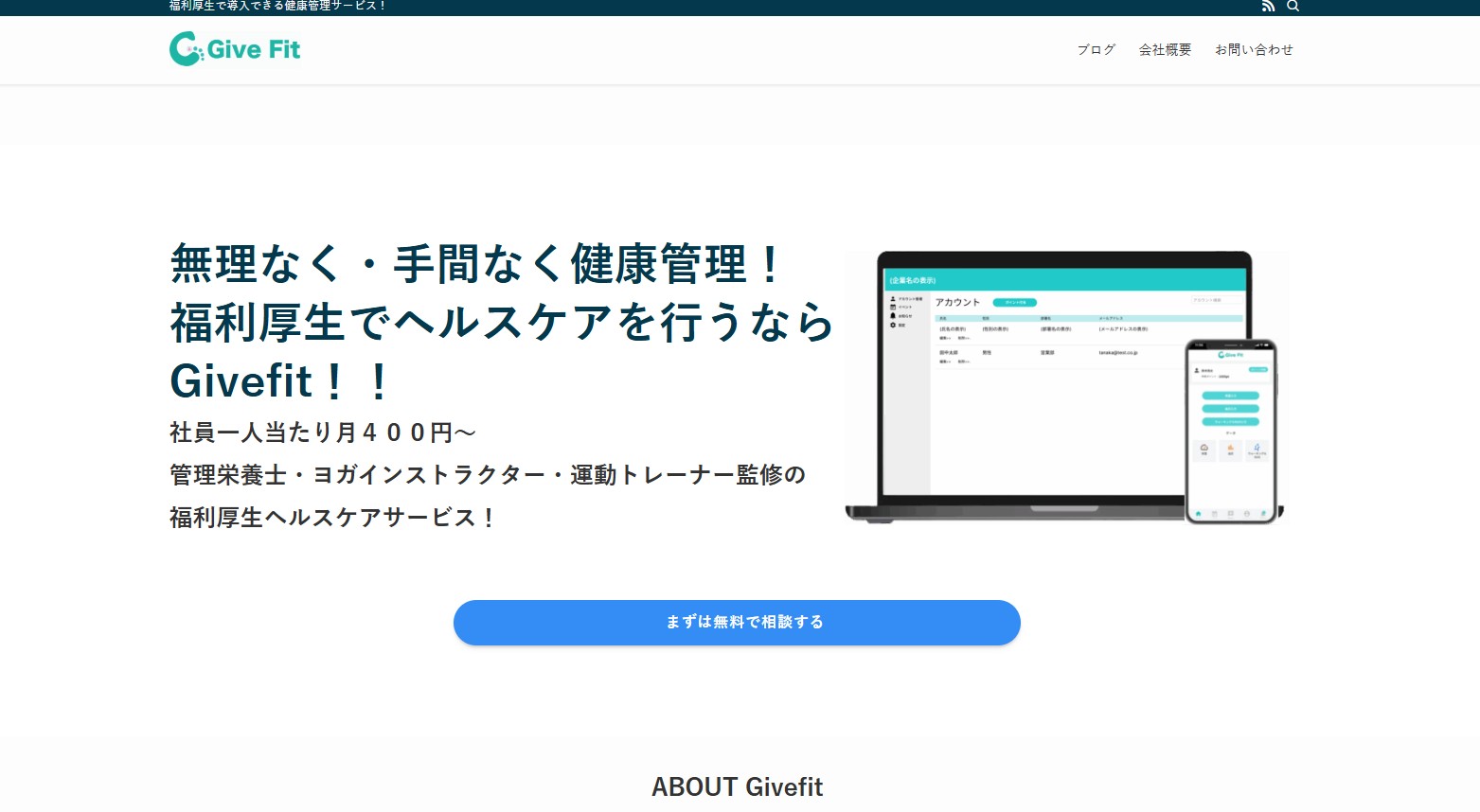Click the text 社員一人当たり月400円~
The image size is (1480, 812).
coord(323,432)
